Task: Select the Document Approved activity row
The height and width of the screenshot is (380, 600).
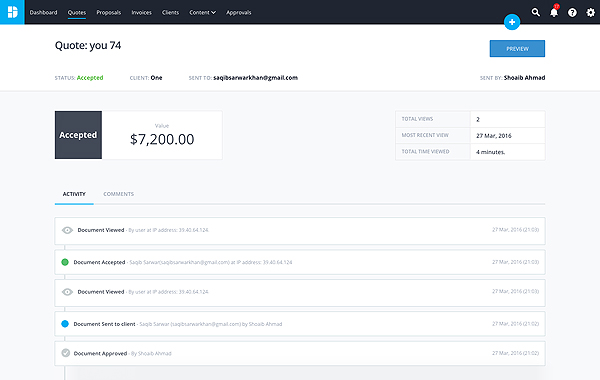Action: pyautogui.click(x=300, y=353)
